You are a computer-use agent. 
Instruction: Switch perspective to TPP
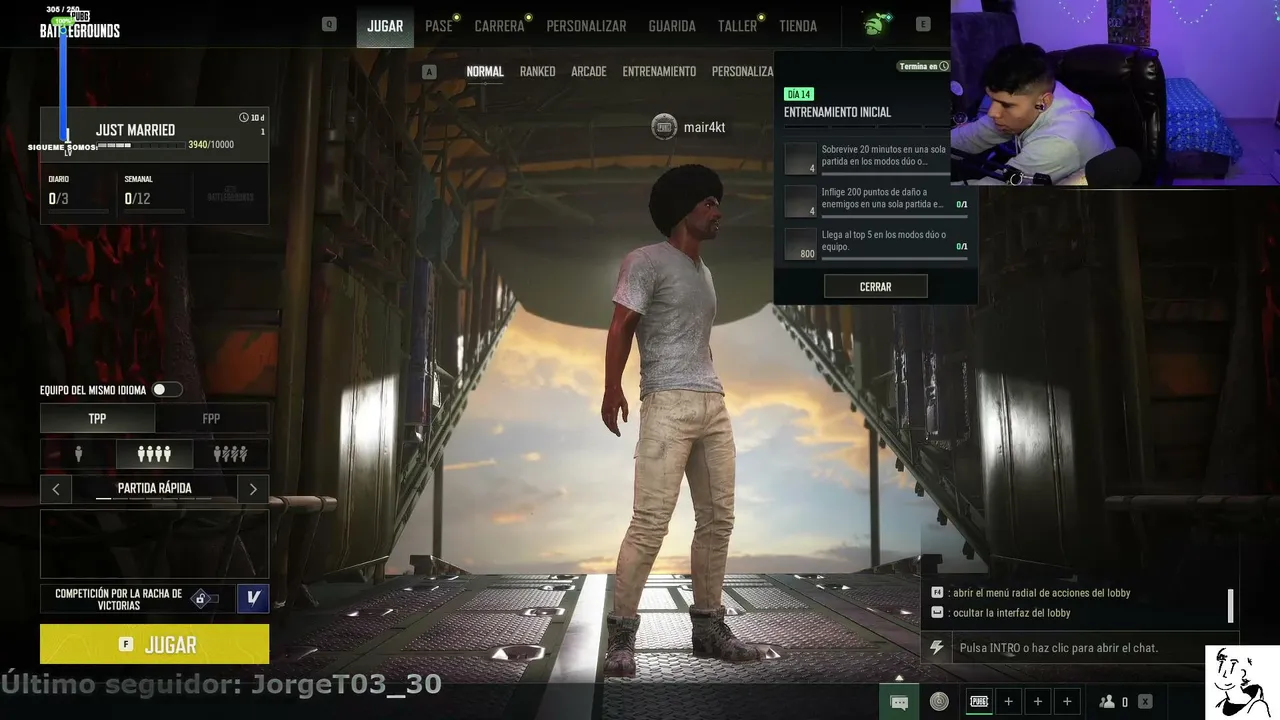coord(97,419)
